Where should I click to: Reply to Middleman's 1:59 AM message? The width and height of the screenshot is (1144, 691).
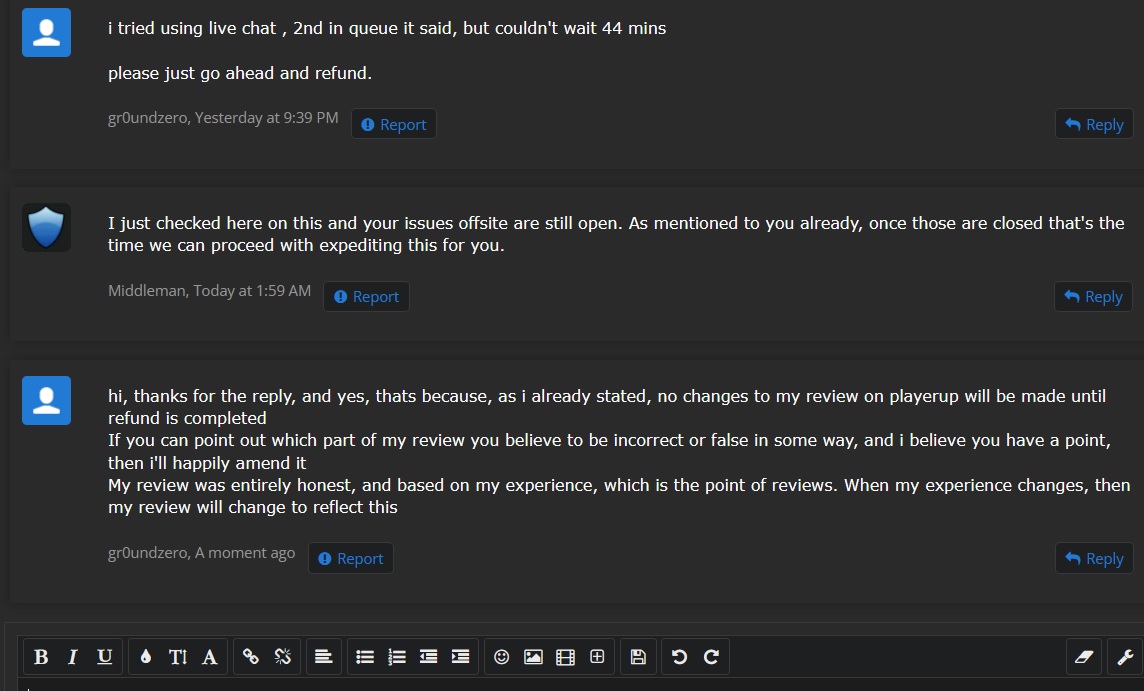click(1093, 296)
